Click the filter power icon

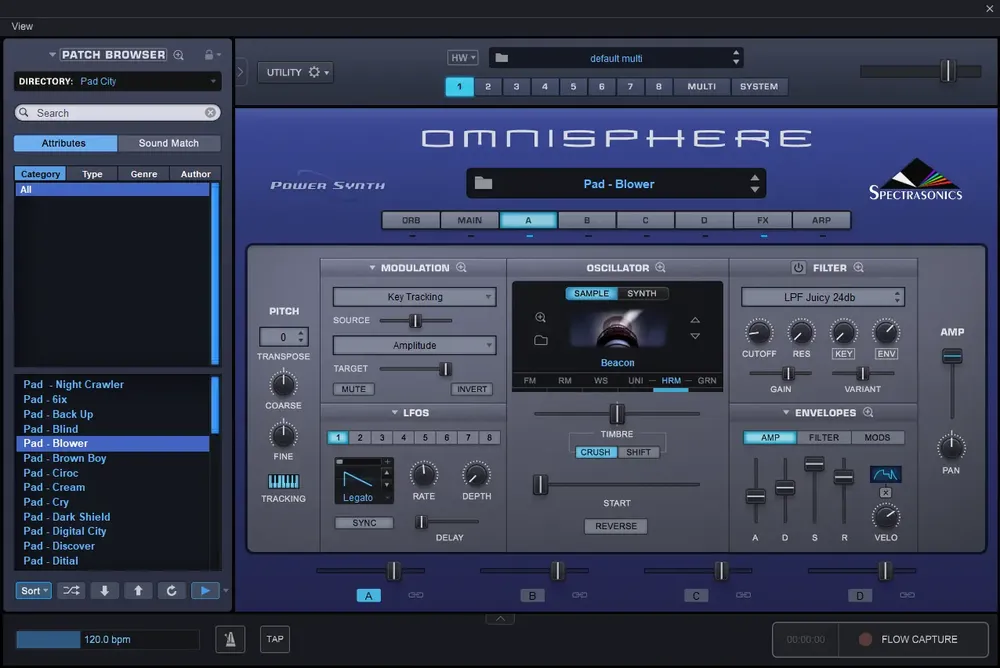tap(798, 268)
